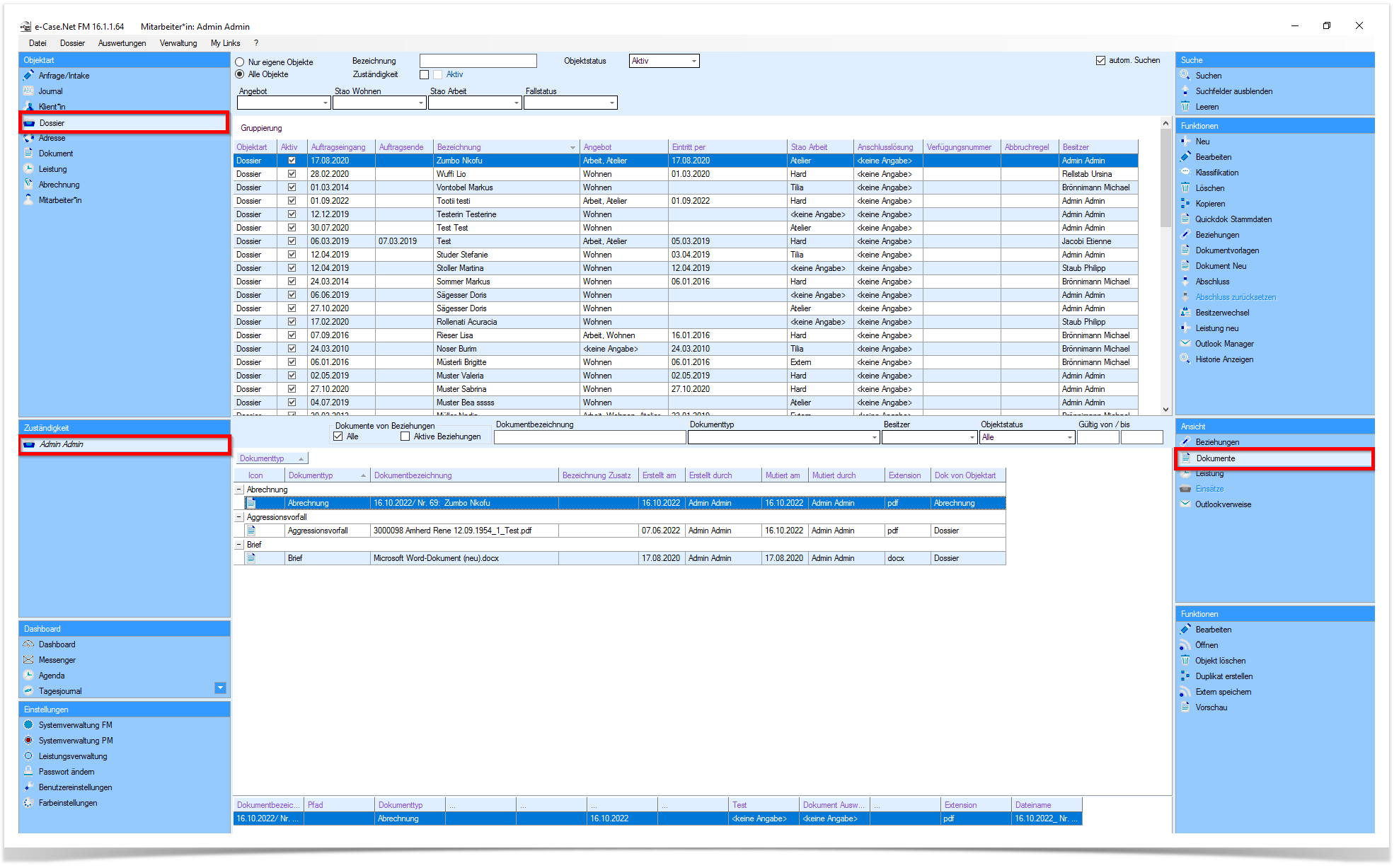This screenshot has width=1399, height=868.
Task: Select Klient*in object type
Action: click(x=52, y=107)
